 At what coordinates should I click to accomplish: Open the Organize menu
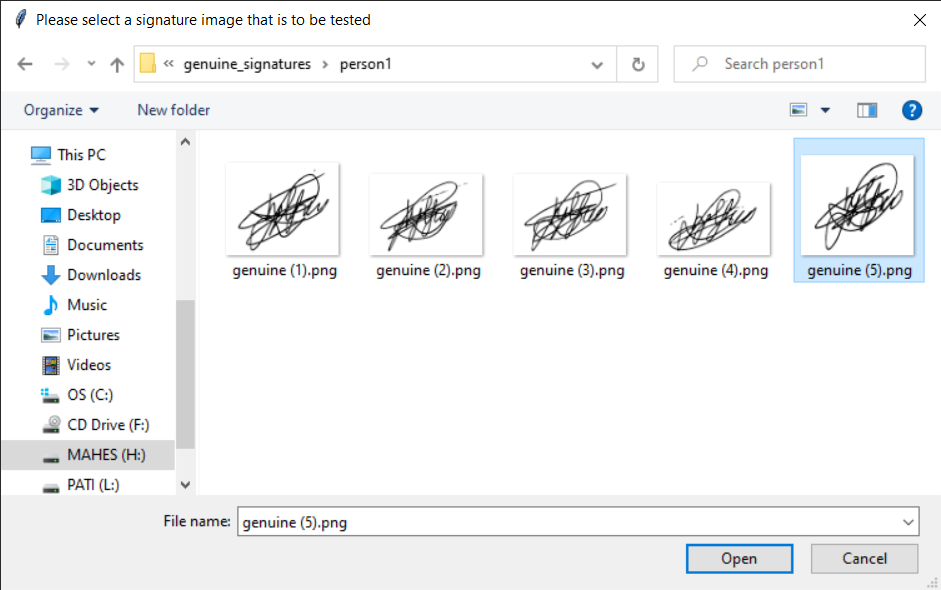click(x=61, y=110)
